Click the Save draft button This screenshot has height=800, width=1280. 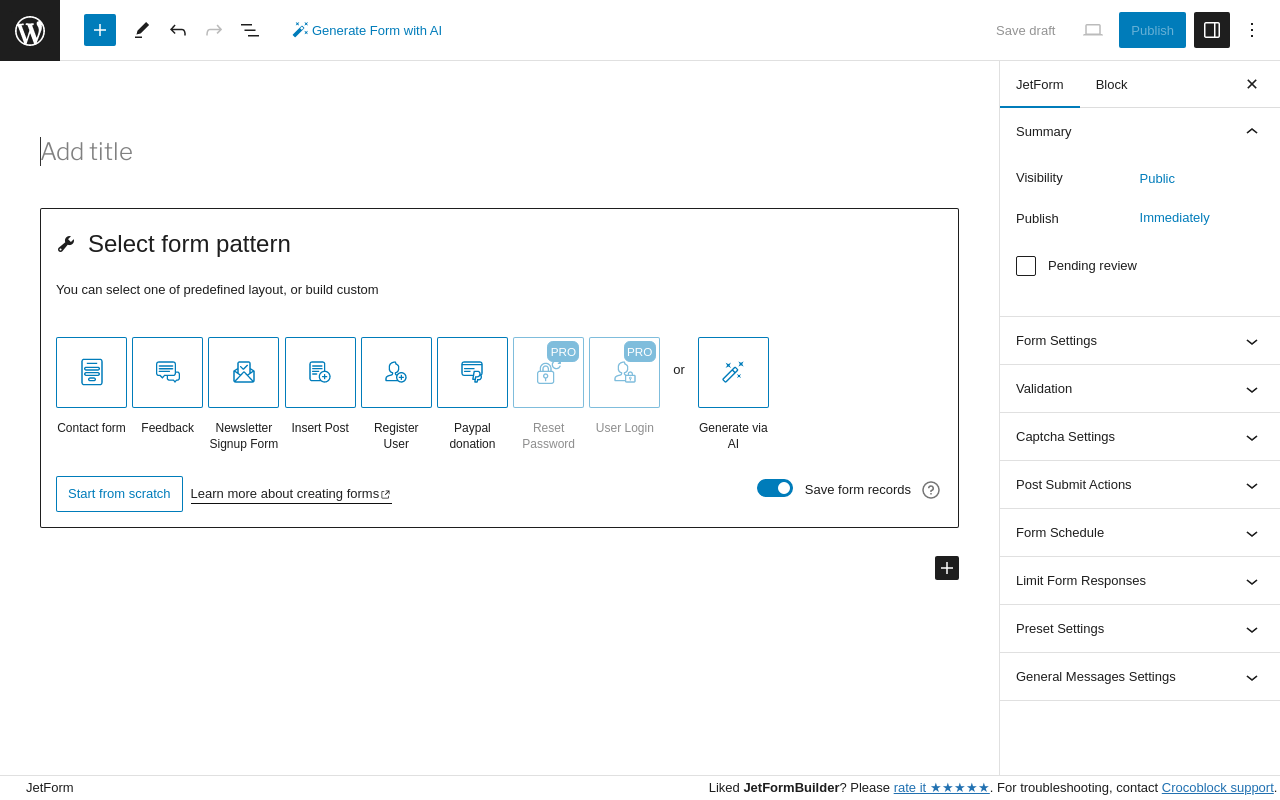[1025, 30]
